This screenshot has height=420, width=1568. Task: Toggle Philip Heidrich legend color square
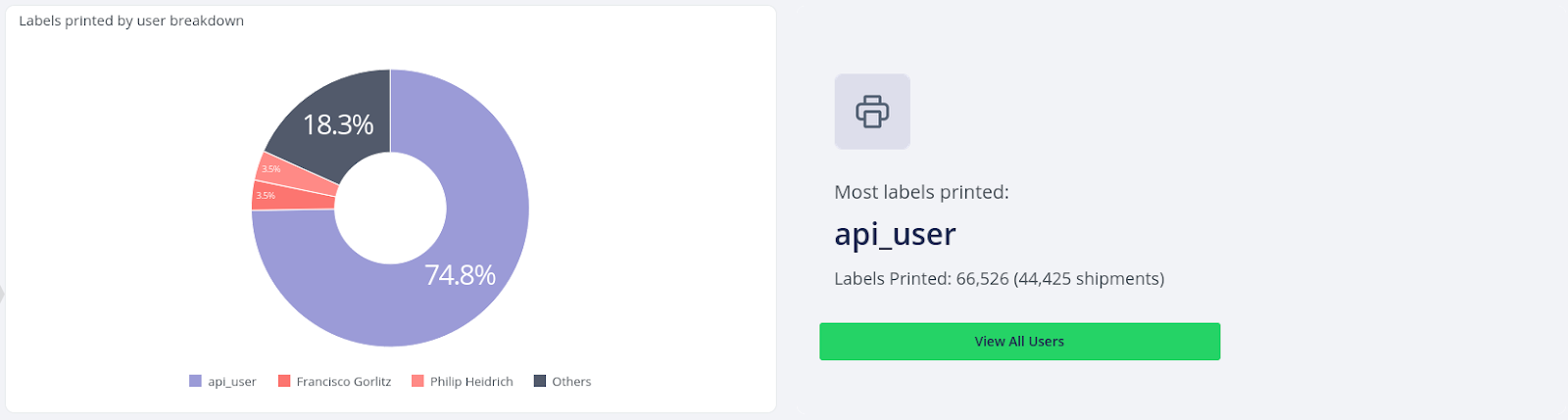[x=417, y=381]
